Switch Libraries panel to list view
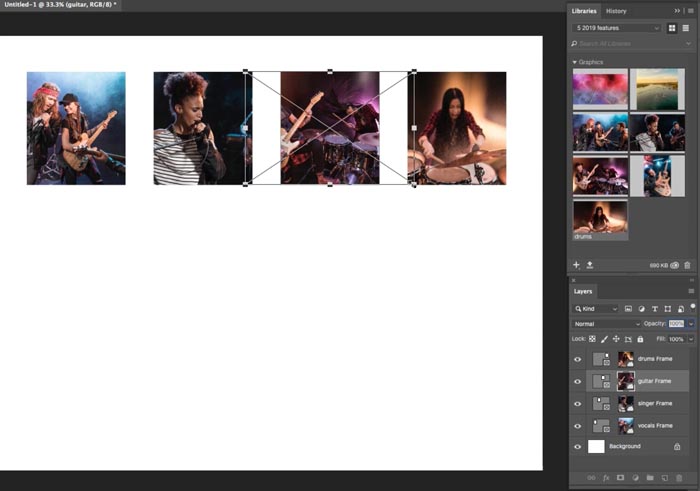The height and width of the screenshot is (491, 700). coord(686,28)
